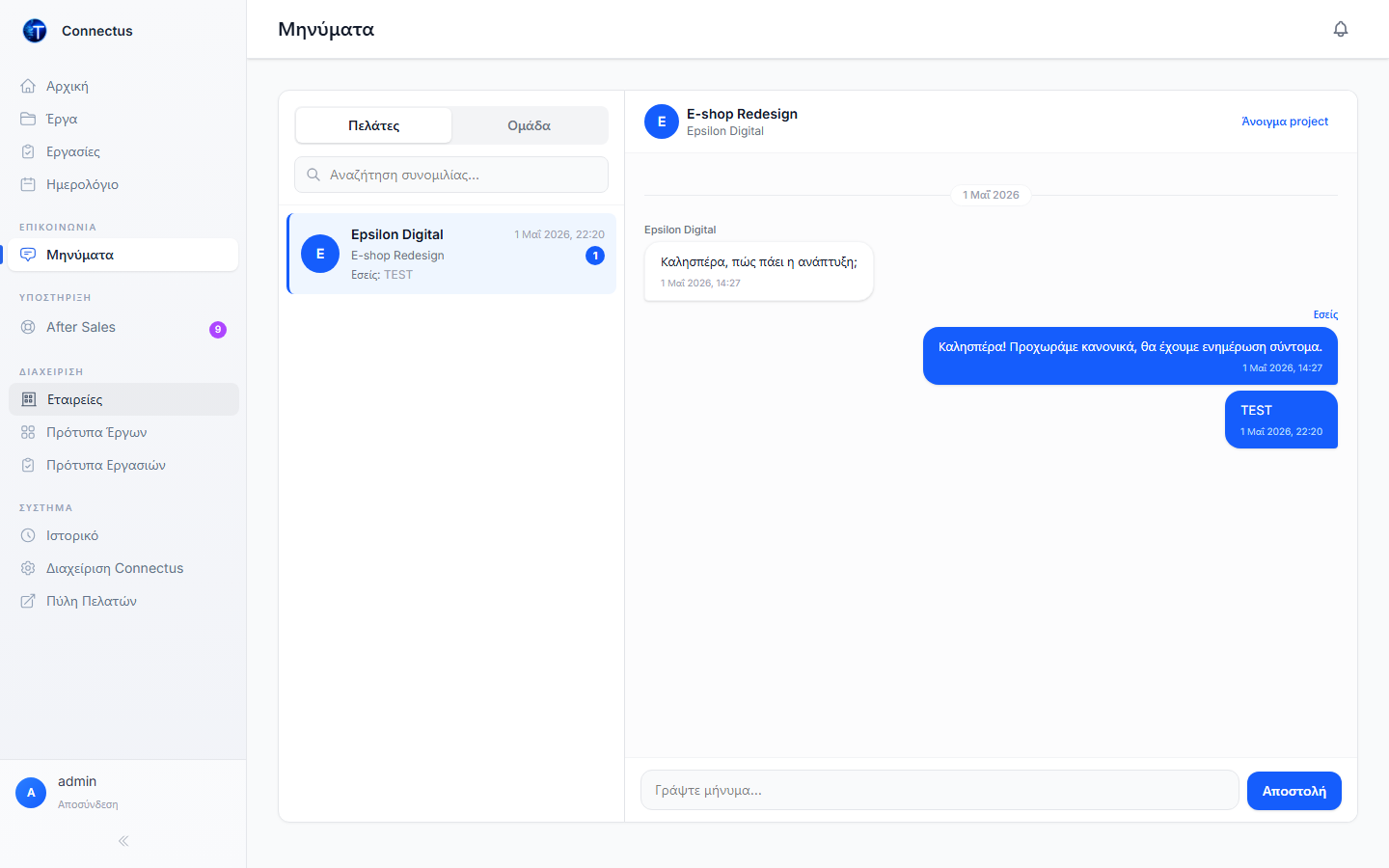Click the message 'Καλησπέρα, πώς πάει η ανάπτυξη;'
The height and width of the screenshot is (868, 1389).
759,271
